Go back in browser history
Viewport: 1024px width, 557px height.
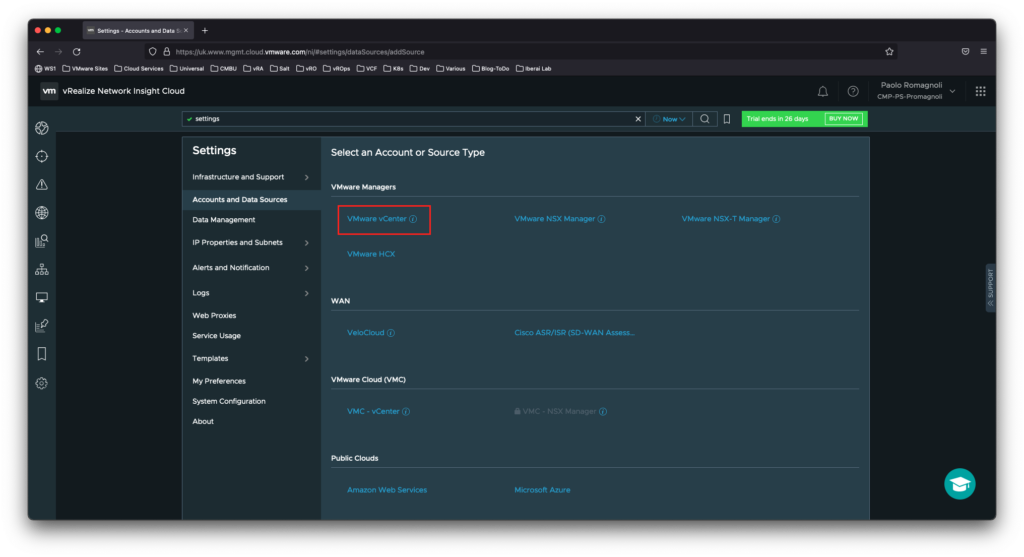coord(40,52)
